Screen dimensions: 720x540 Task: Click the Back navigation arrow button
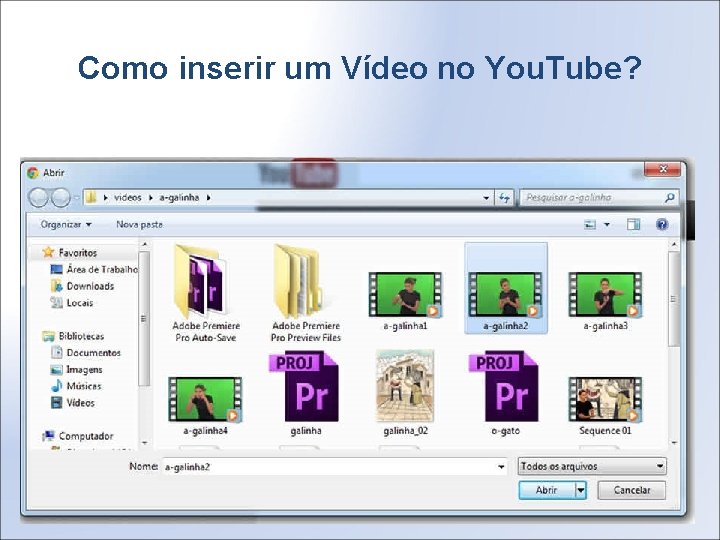click(38, 198)
